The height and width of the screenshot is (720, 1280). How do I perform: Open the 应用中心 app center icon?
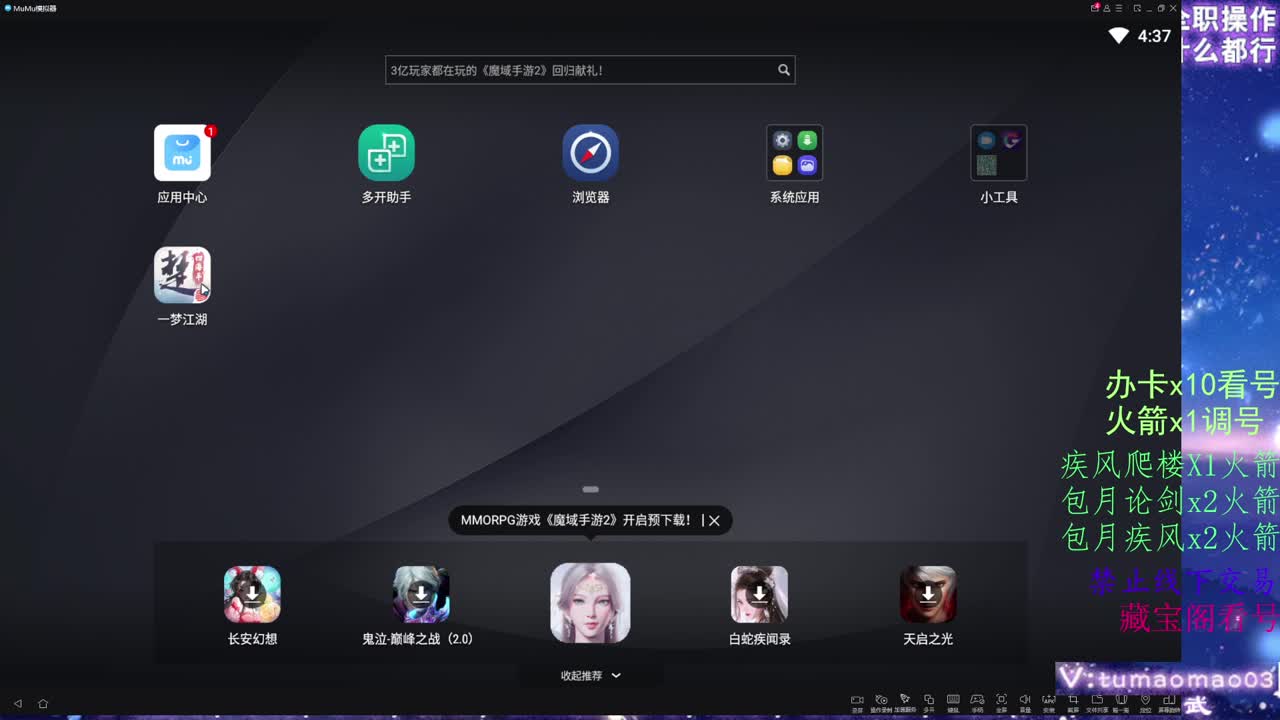click(182, 153)
